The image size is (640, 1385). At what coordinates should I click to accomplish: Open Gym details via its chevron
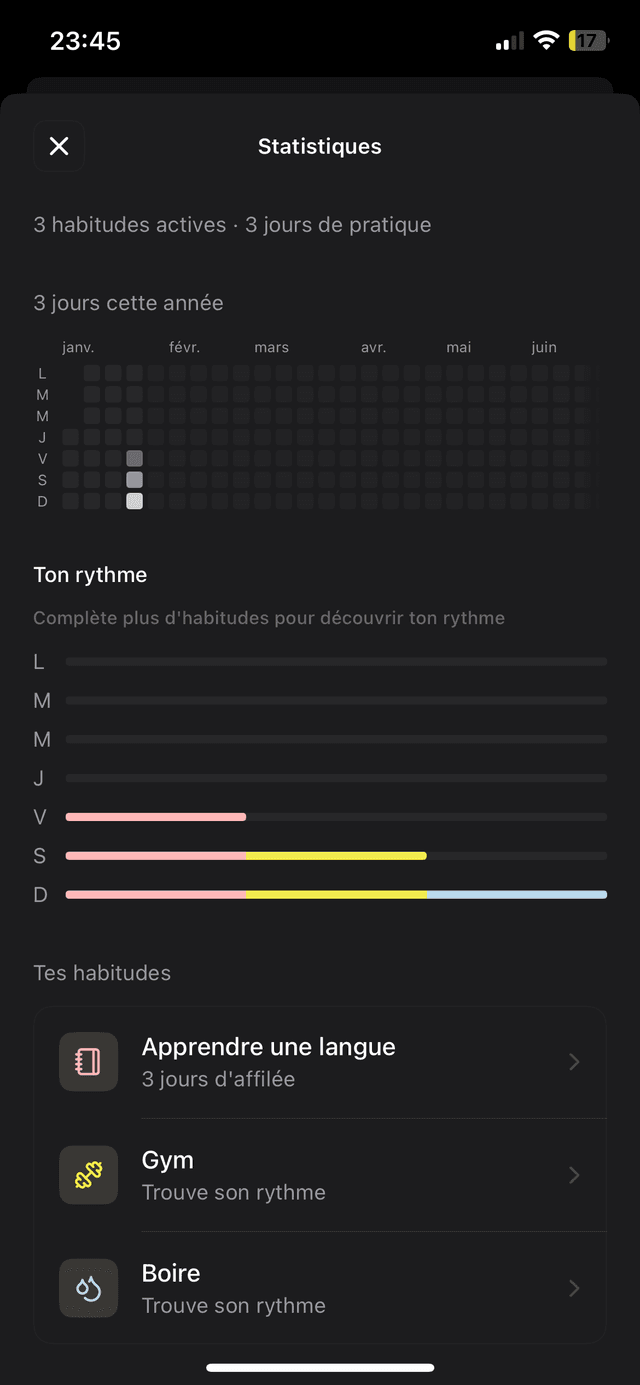(574, 1175)
